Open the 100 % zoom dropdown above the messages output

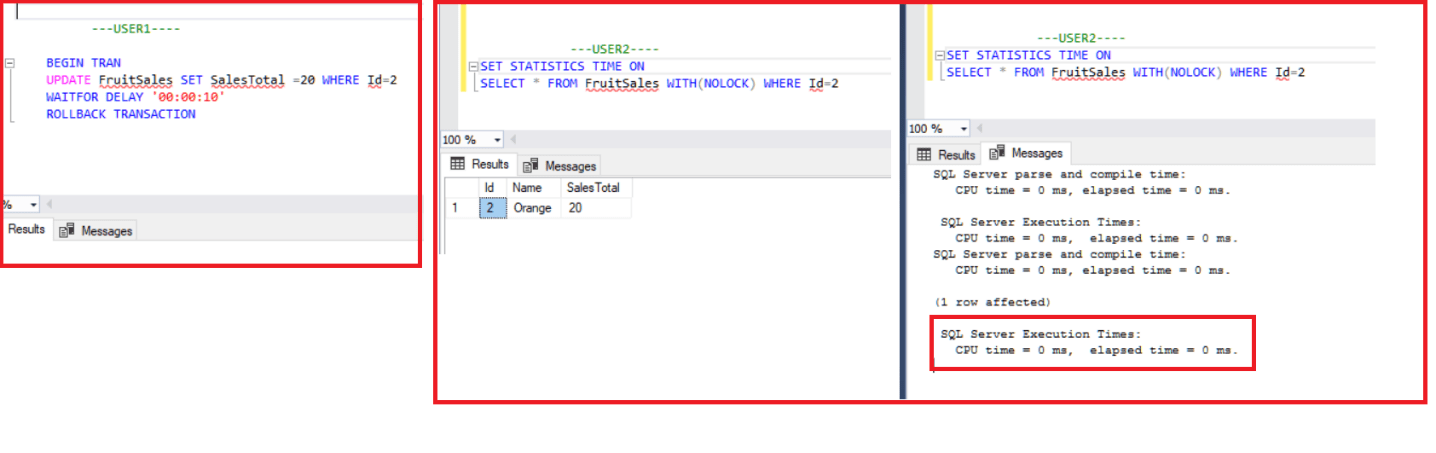point(963,129)
